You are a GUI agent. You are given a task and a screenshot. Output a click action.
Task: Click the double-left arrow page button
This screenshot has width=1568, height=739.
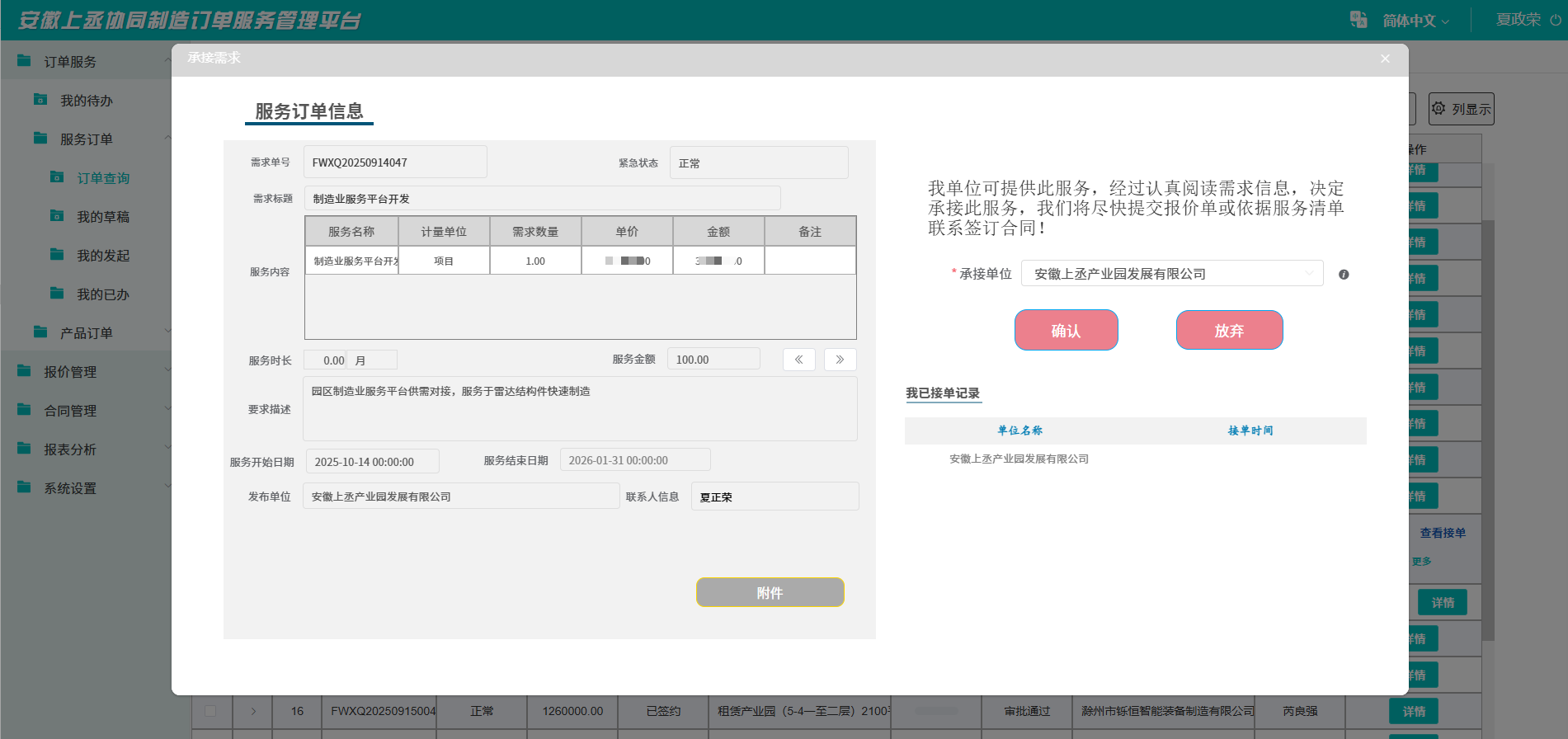798,360
